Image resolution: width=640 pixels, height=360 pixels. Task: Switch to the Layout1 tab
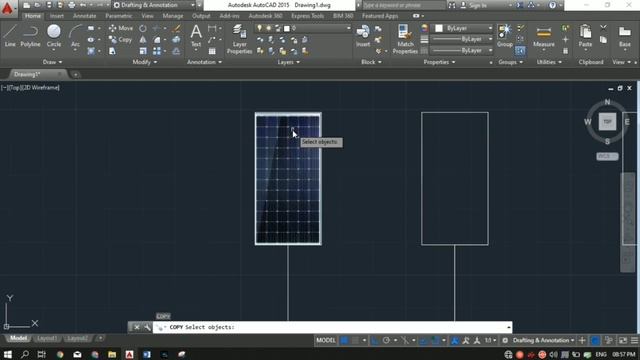click(47, 338)
